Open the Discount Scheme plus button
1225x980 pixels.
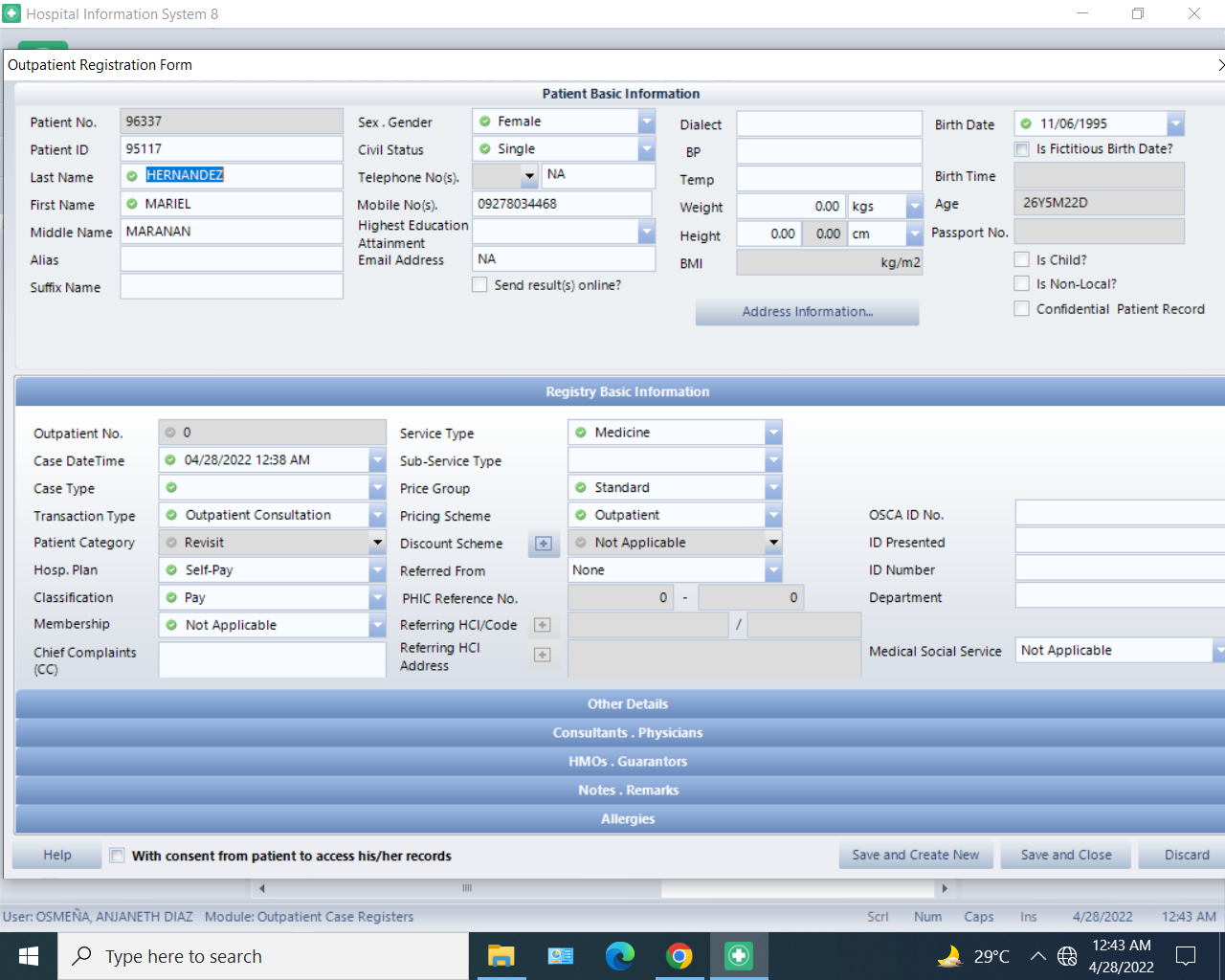[x=544, y=544]
